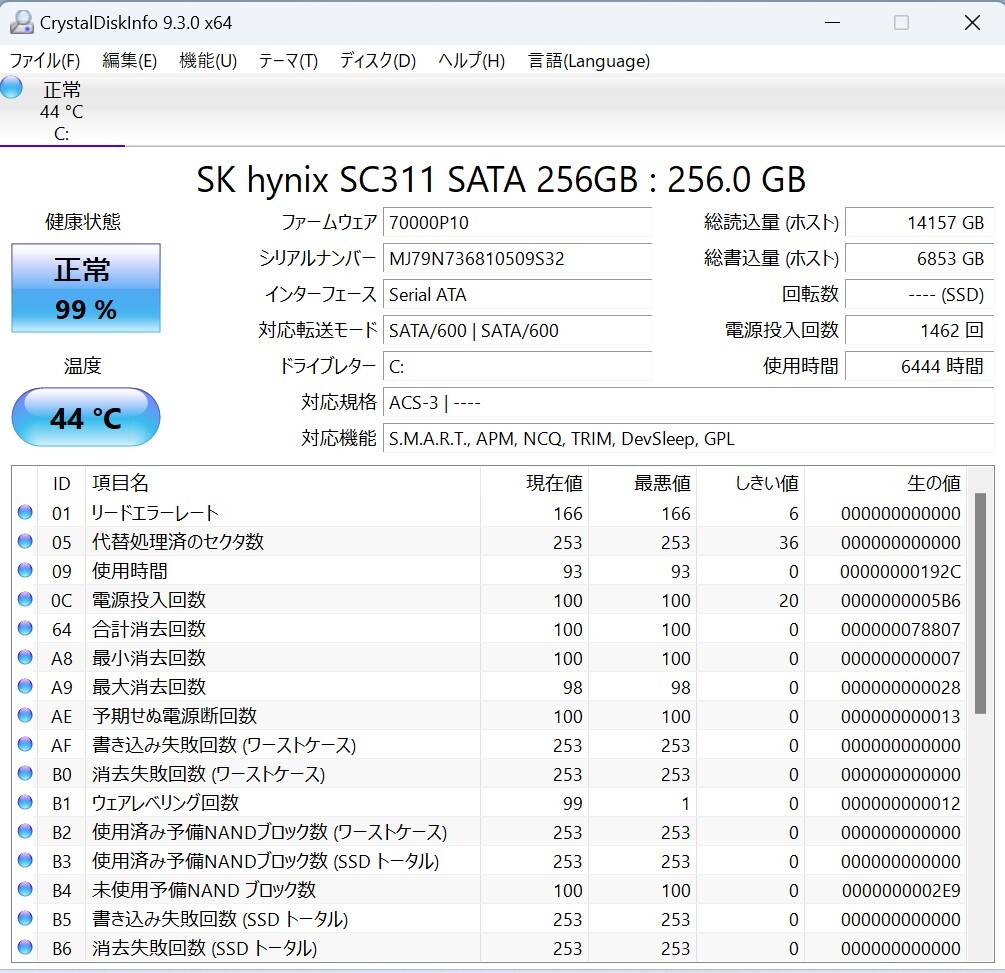Select the ウェアレベリング回数 row name
The image size is (1005, 973).
pos(165,803)
